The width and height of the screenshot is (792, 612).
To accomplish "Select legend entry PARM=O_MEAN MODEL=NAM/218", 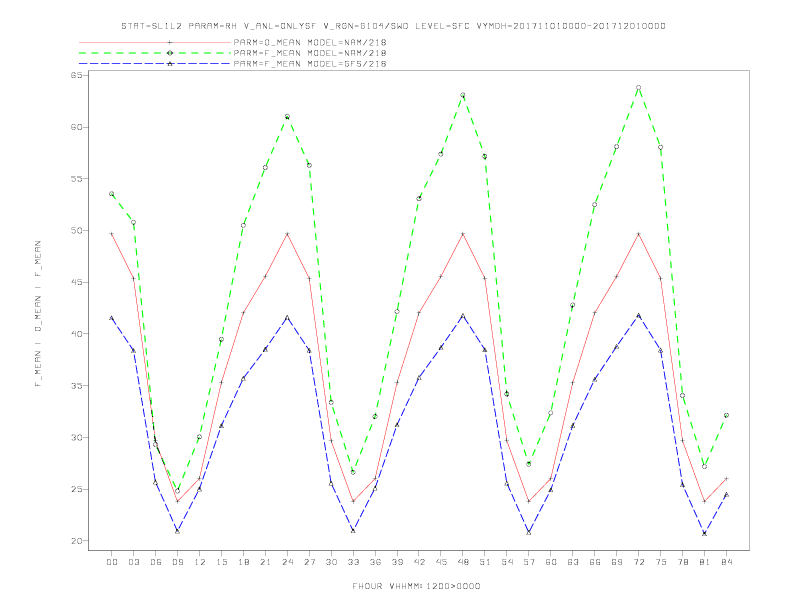I will point(310,42).
